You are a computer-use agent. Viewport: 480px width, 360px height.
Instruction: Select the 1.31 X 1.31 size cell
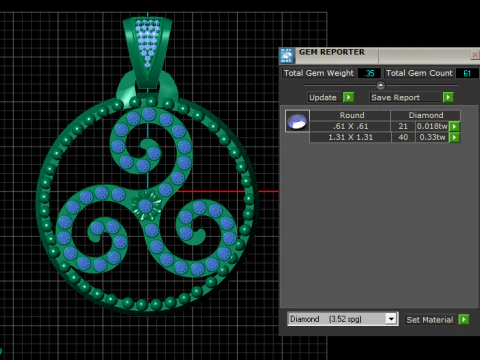click(350, 137)
